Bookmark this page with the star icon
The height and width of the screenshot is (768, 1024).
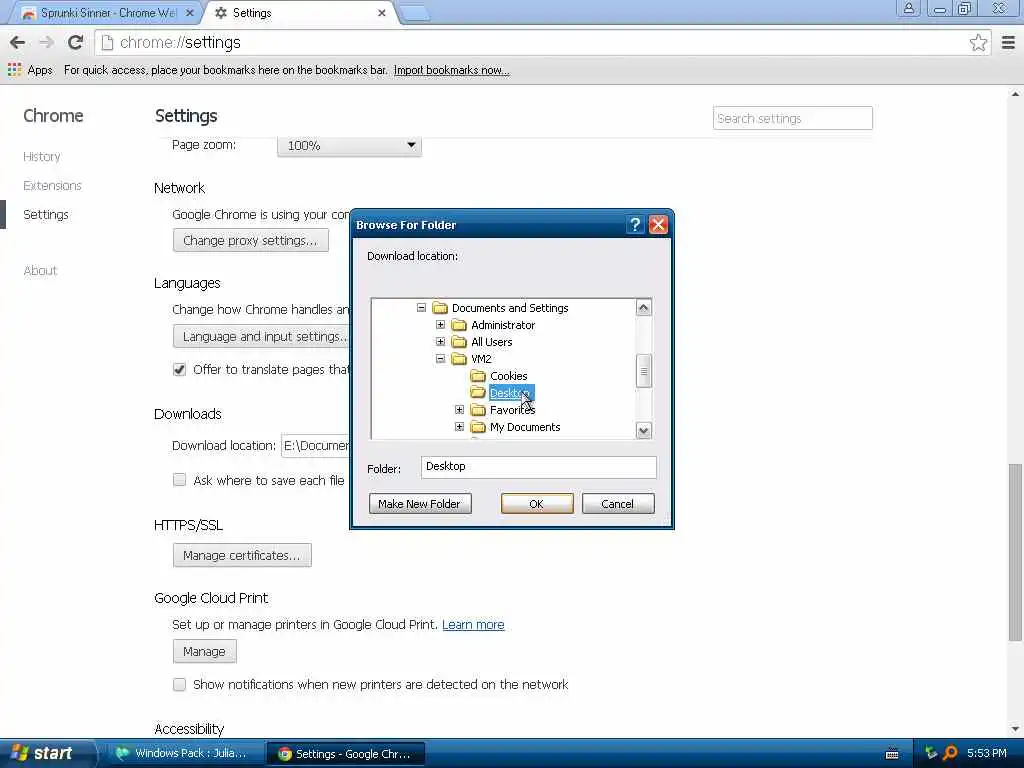coord(978,42)
